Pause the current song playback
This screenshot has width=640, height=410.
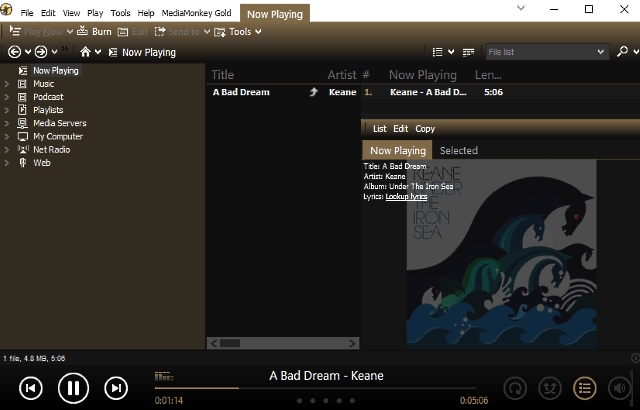(x=73, y=388)
